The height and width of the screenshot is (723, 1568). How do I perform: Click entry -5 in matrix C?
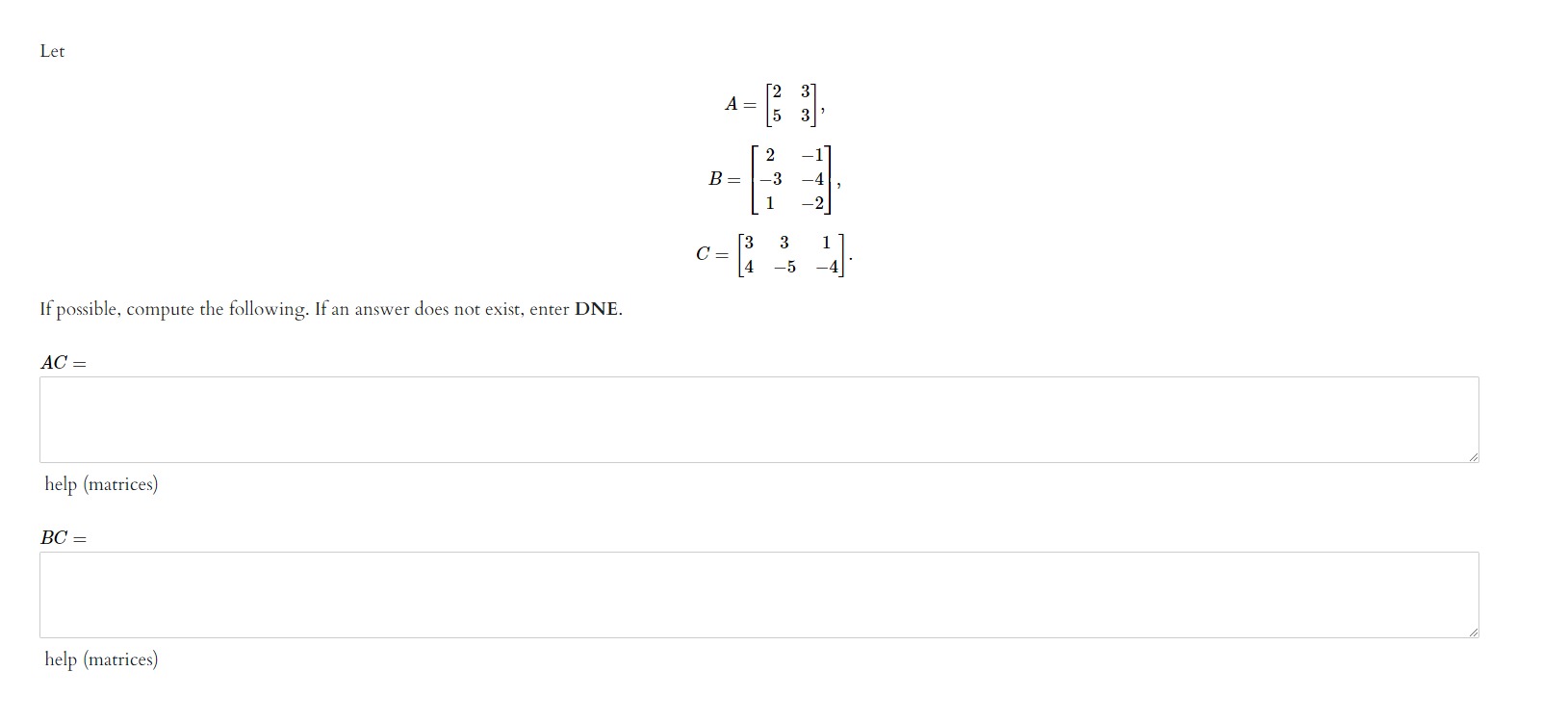tap(784, 266)
